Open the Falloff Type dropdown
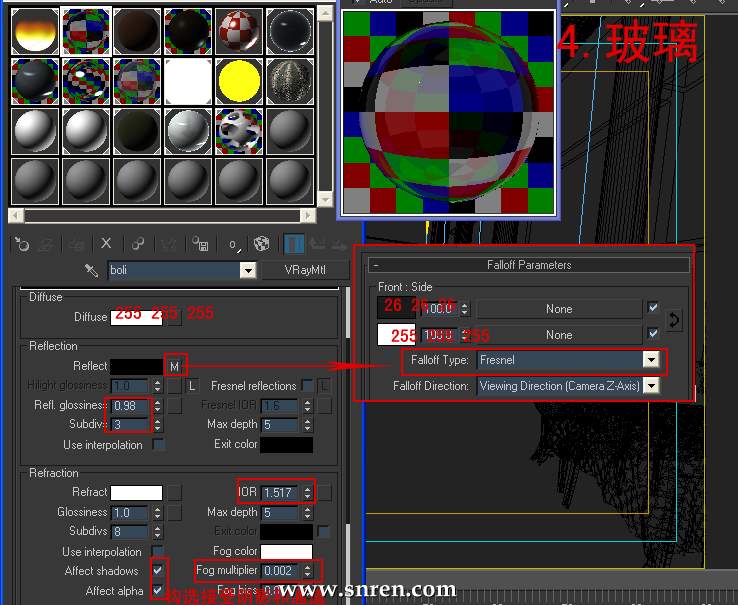Screen dimensions: 738x605 (651, 360)
